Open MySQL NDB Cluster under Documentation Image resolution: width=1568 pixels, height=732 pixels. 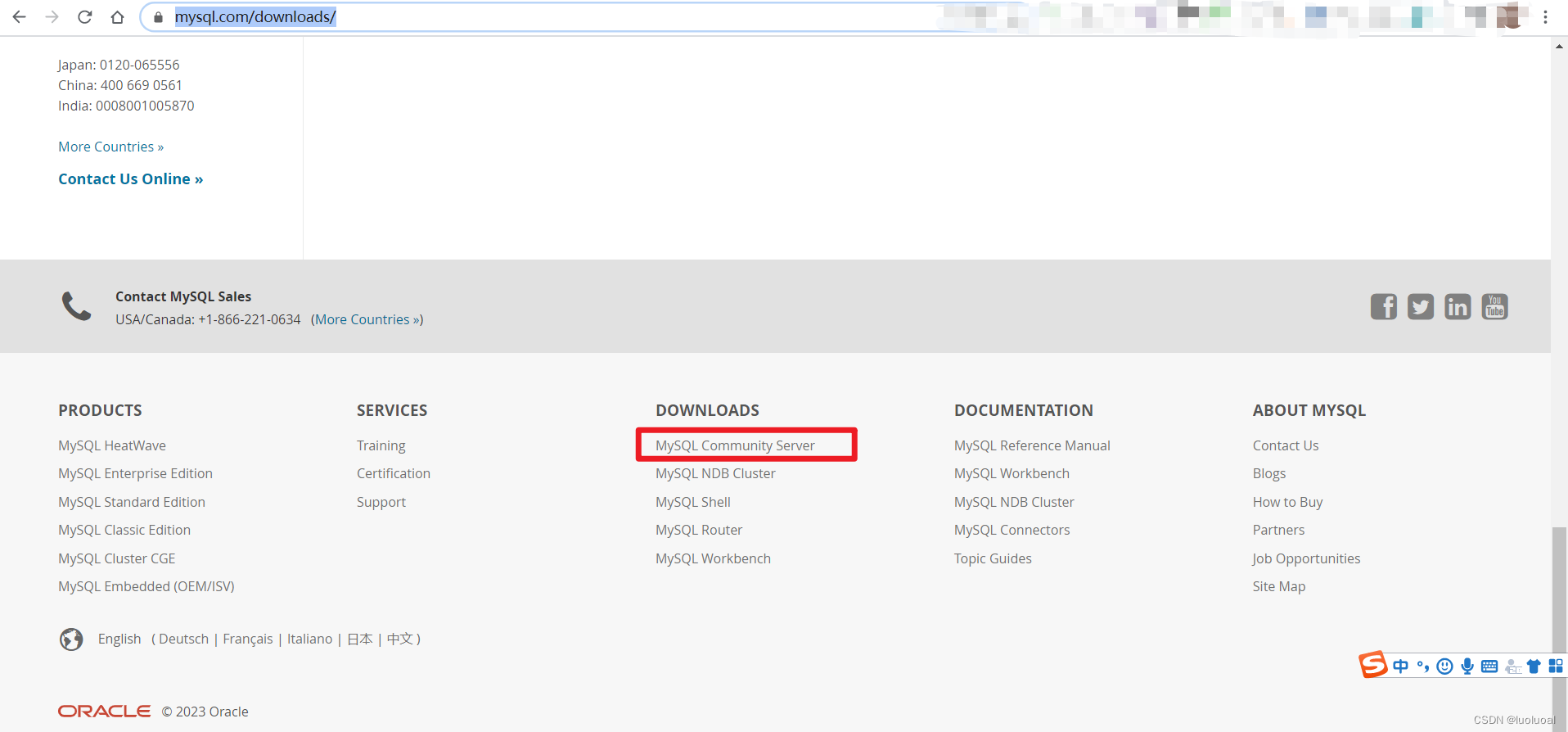1014,502
